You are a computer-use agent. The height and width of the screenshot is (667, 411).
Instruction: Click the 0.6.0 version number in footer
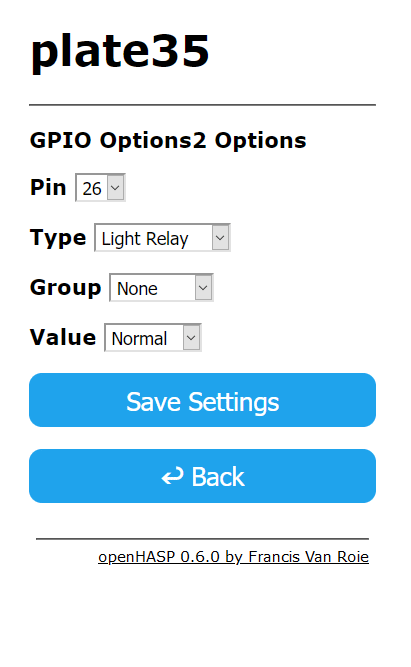(200, 557)
